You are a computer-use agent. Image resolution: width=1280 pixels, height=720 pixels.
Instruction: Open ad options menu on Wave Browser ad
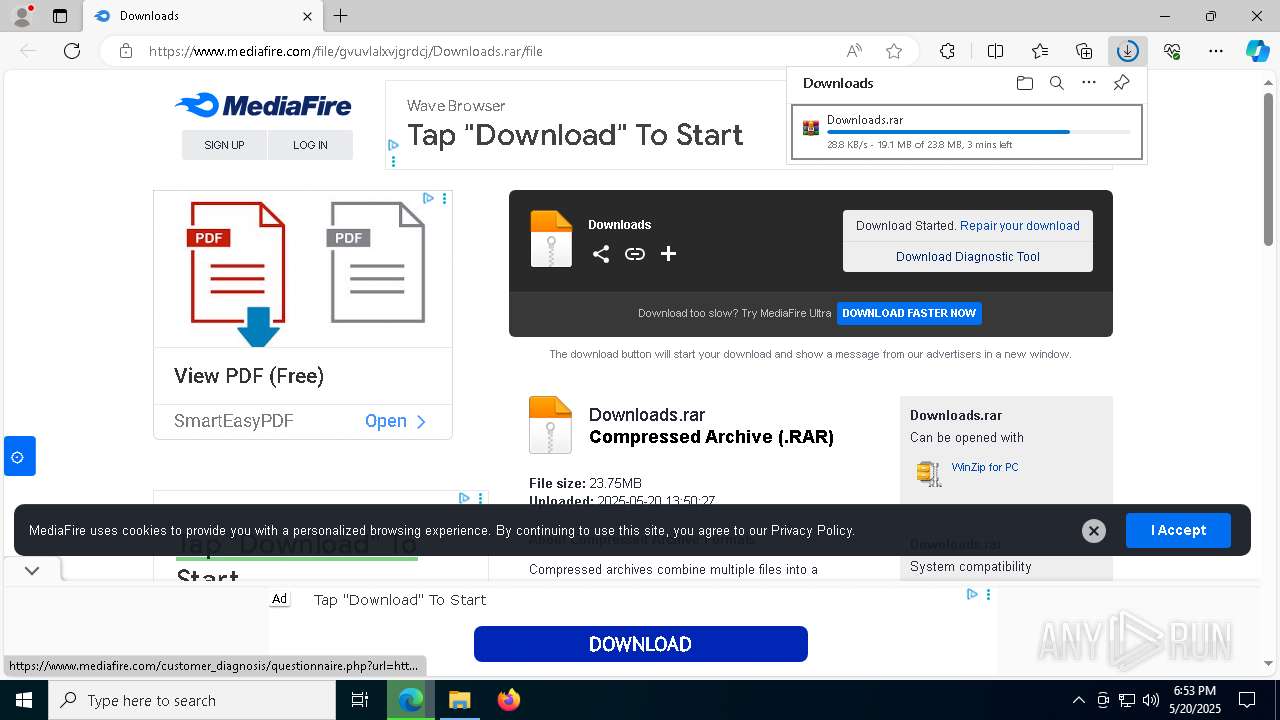tap(394, 161)
